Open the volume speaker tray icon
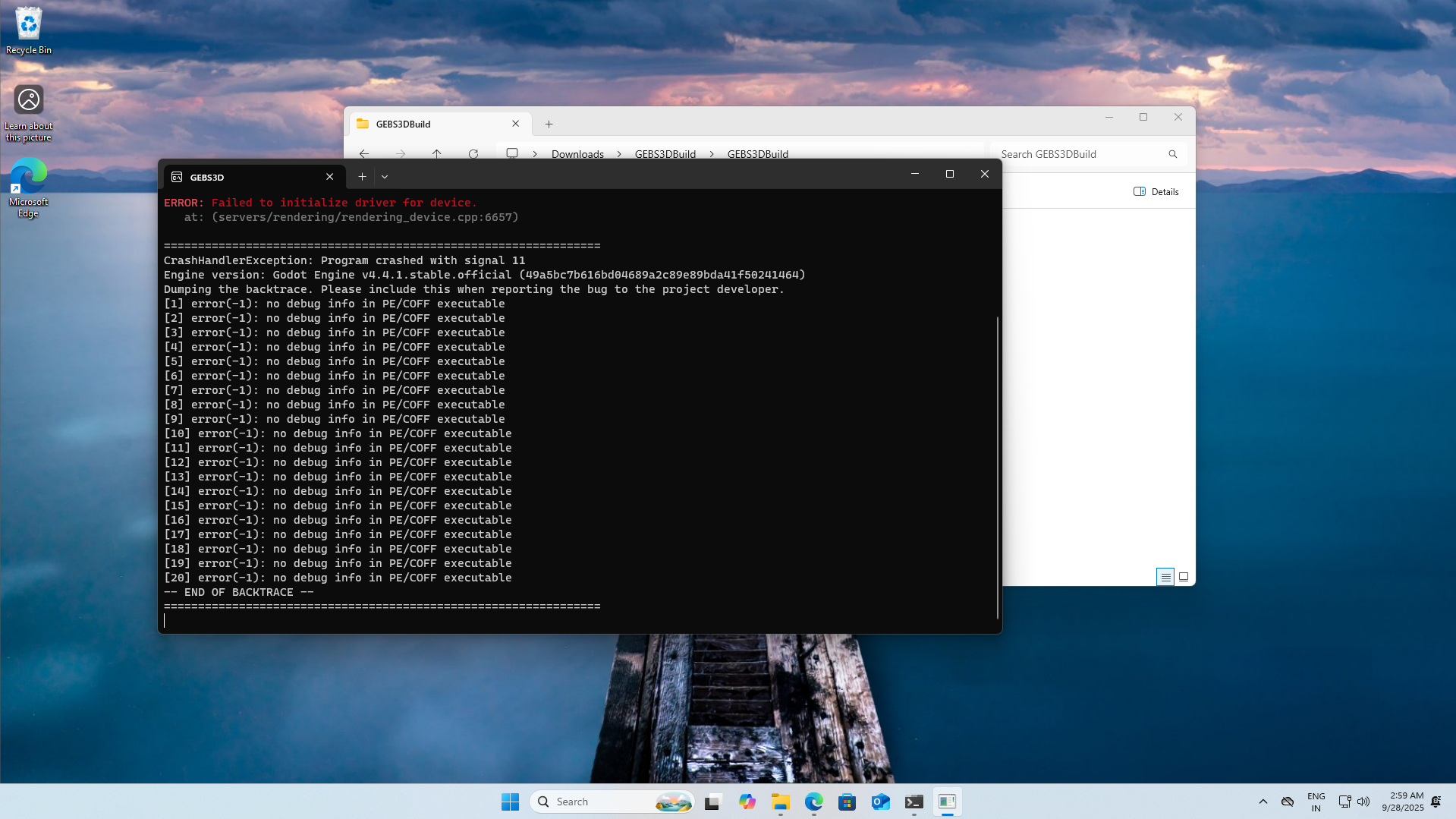 click(x=1363, y=802)
